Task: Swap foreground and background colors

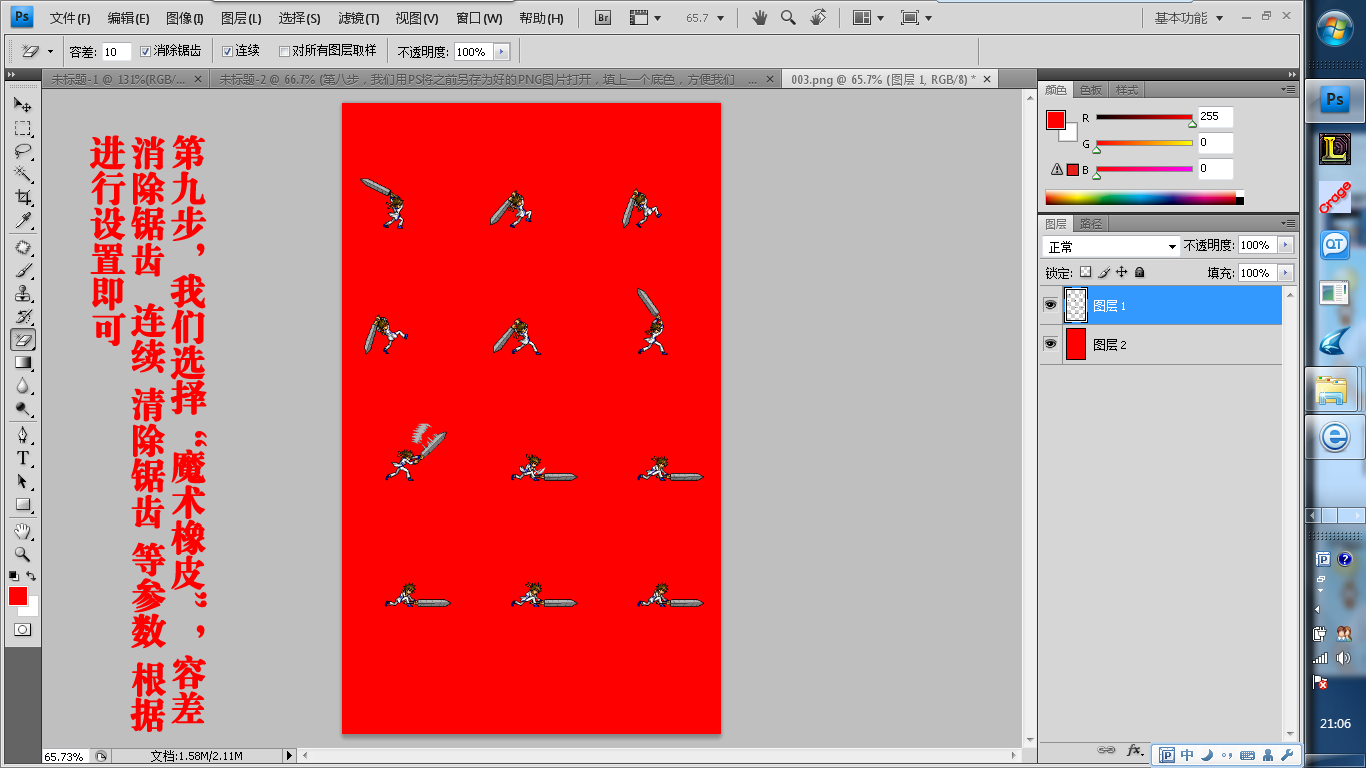Action: (x=31, y=576)
